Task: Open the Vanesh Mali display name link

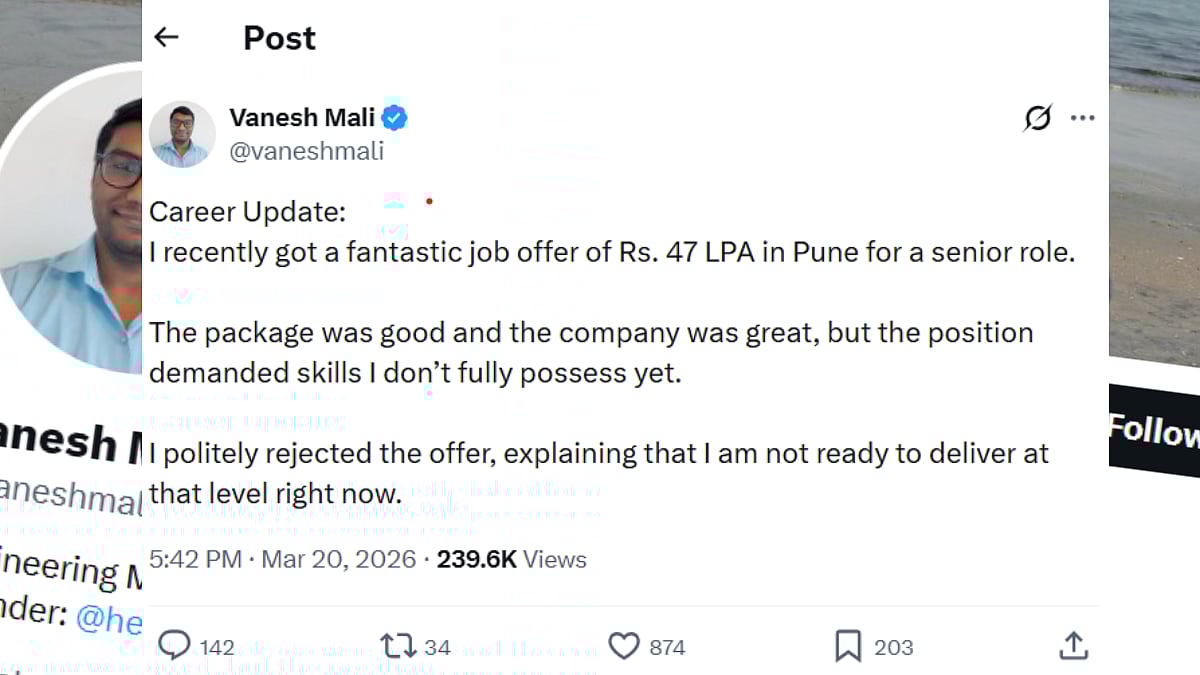Action: pos(302,118)
